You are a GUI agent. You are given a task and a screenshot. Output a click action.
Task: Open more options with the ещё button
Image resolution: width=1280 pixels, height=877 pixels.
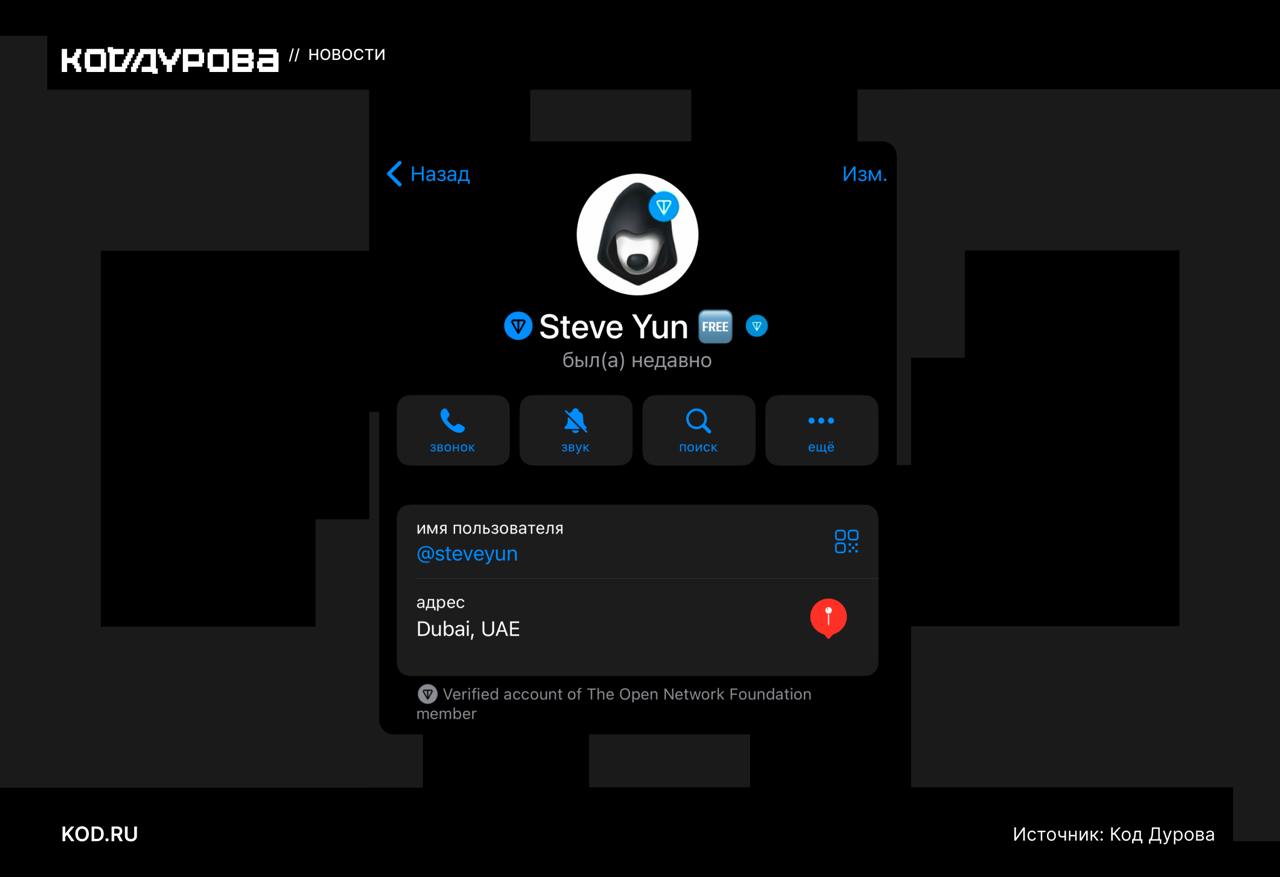click(821, 430)
